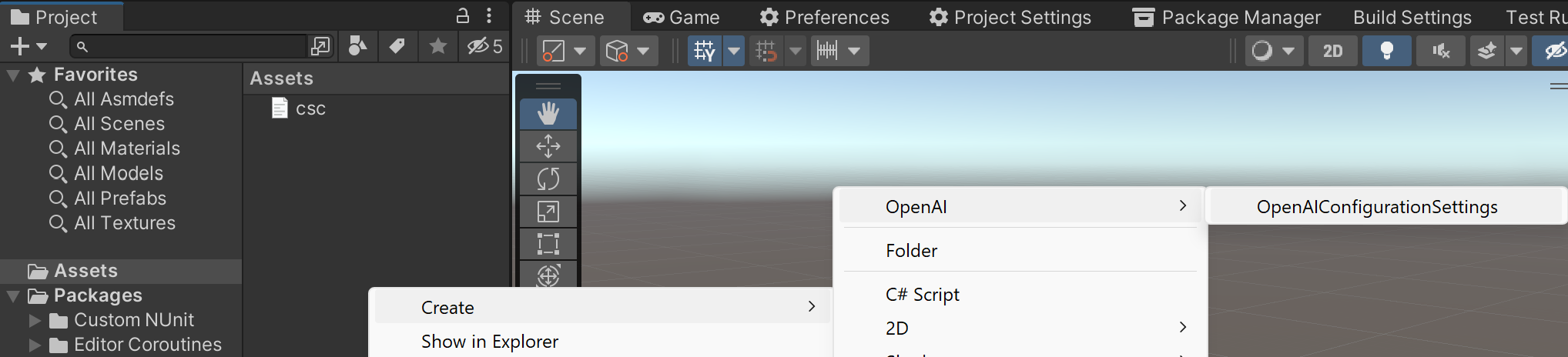Click the search by label icon
Screen dimensions: 1568x357
point(397,47)
